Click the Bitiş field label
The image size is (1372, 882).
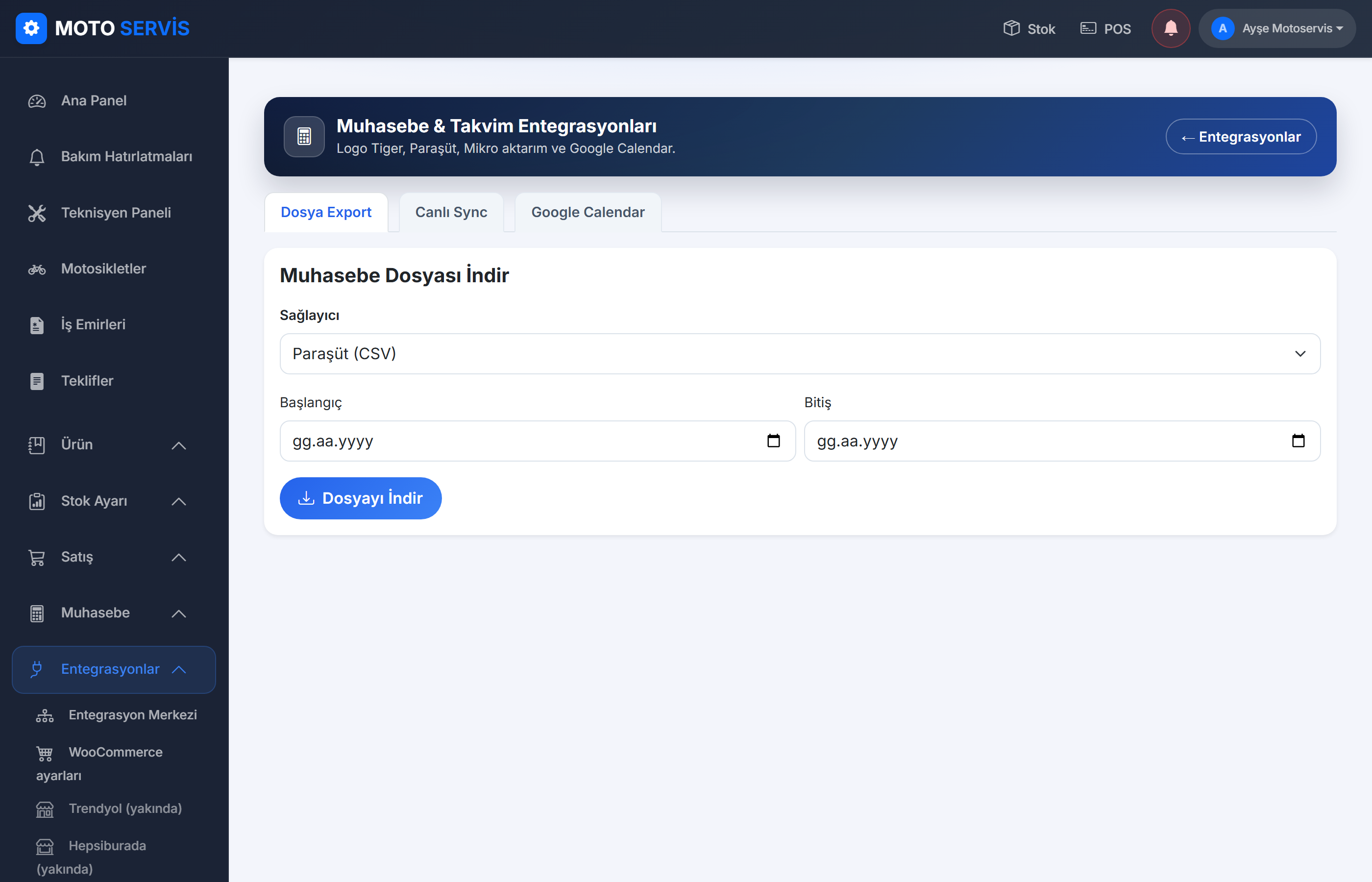click(x=818, y=403)
